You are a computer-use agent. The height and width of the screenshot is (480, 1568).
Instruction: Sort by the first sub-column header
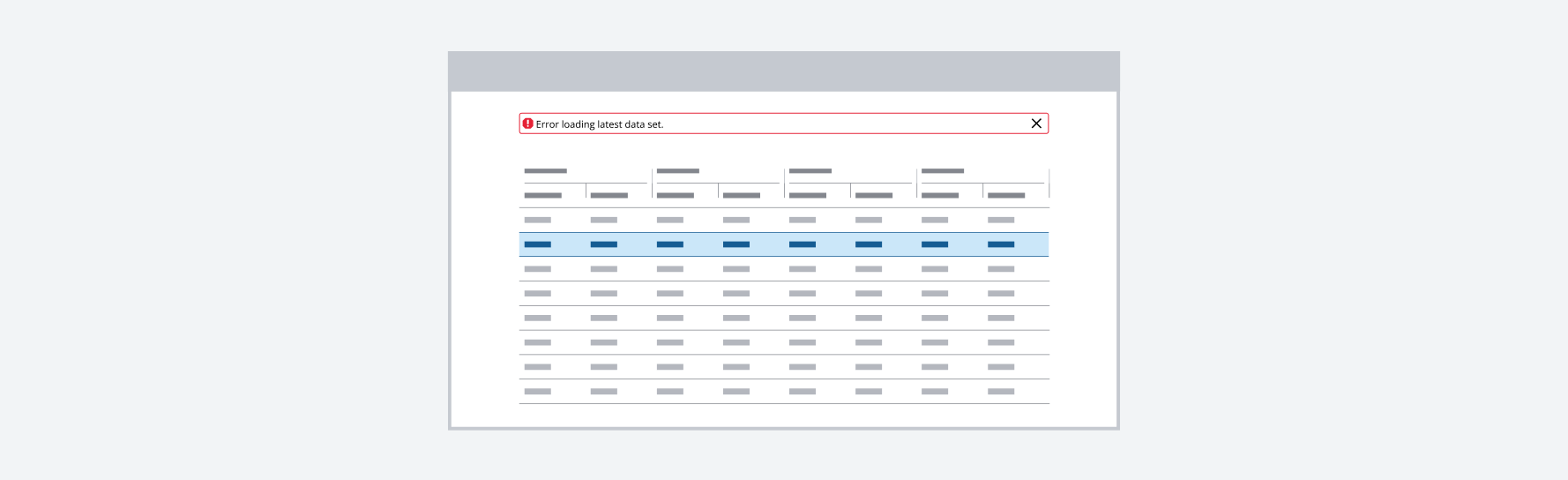pos(543,196)
